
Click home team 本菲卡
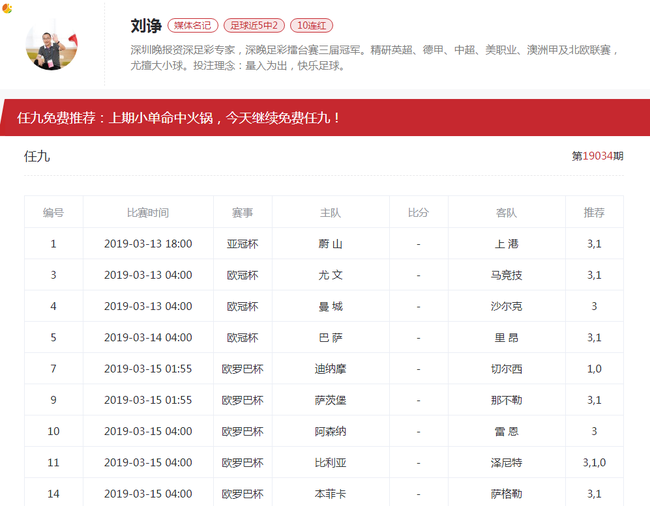click(330, 494)
